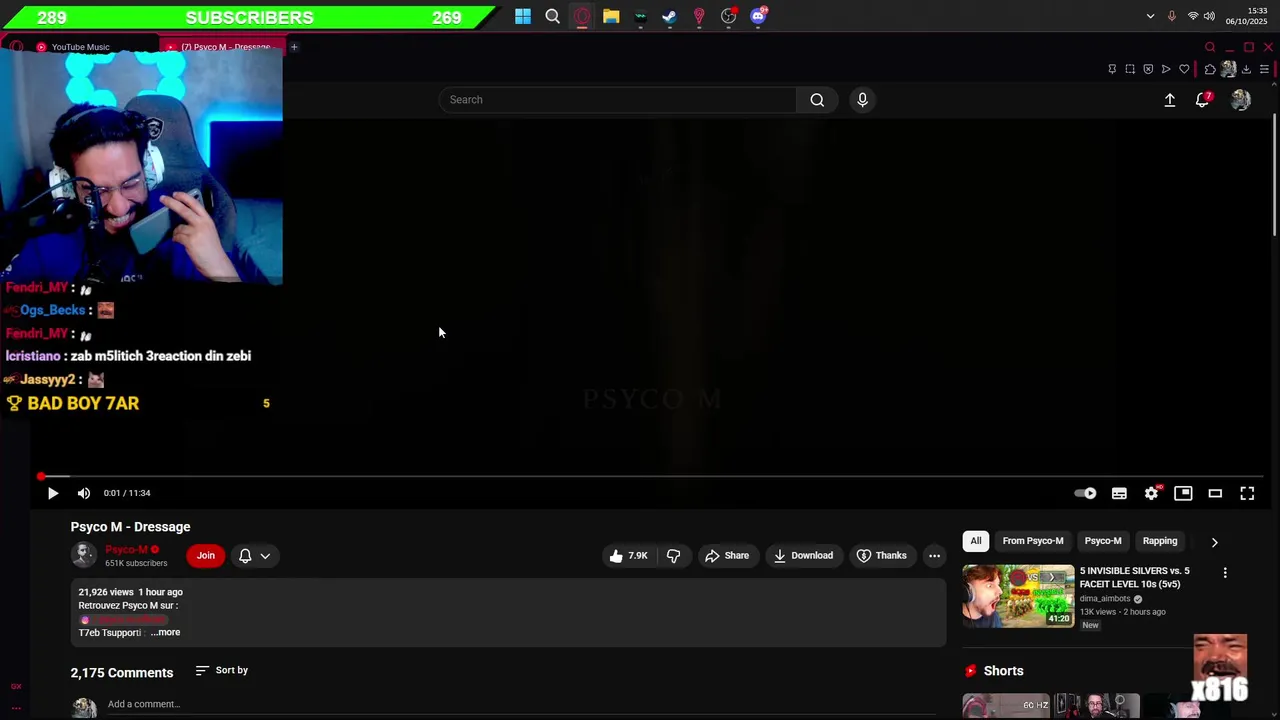Like the video with 7.9K likes
Image resolution: width=1280 pixels, height=720 pixels.
pyautogui.click(x=628, y=556)
